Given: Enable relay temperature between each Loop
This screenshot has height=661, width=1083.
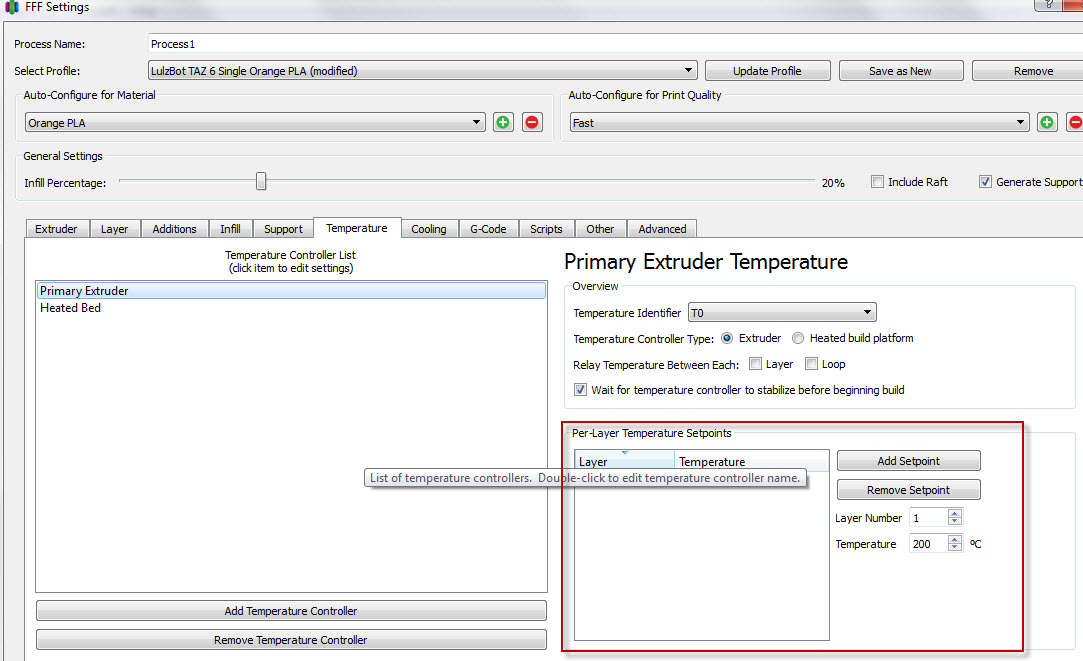Looking at the screenshot, I should (812, 364).
